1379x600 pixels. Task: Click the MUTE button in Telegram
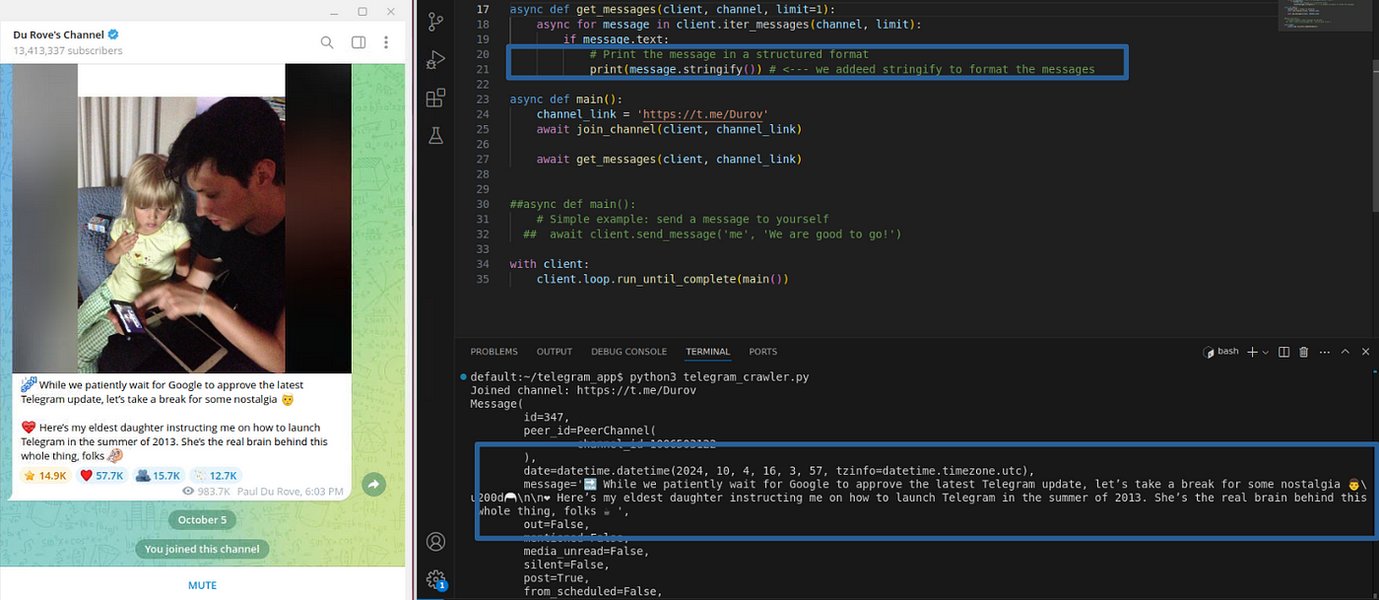202,585
